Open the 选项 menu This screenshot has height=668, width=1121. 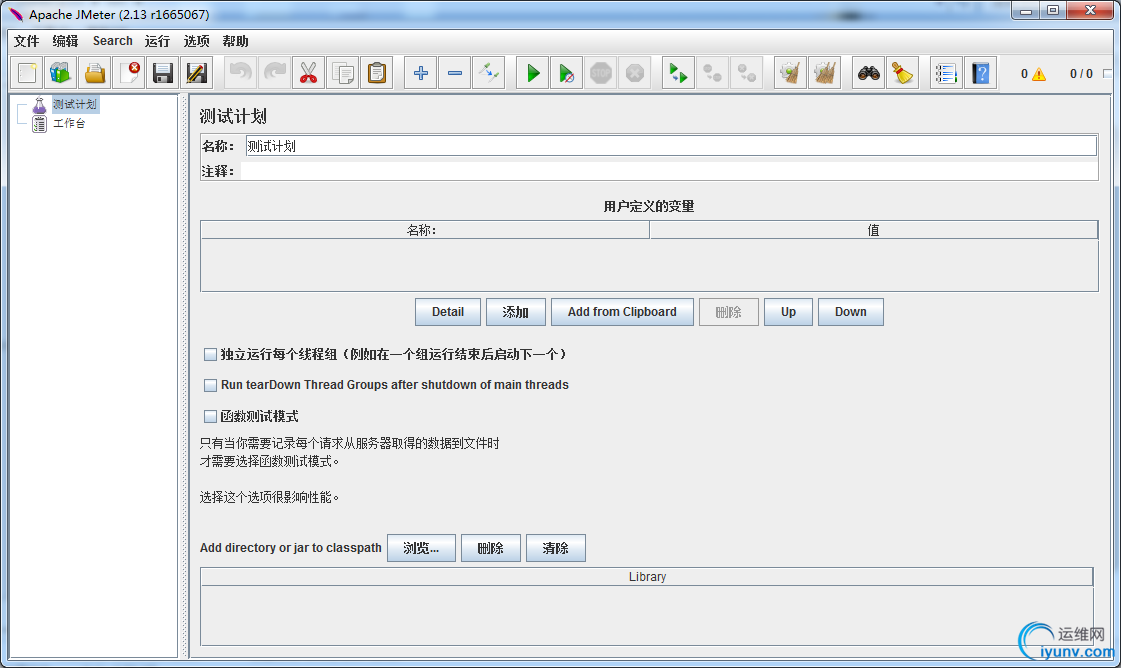pyautogui.click(x=197, y=41)
